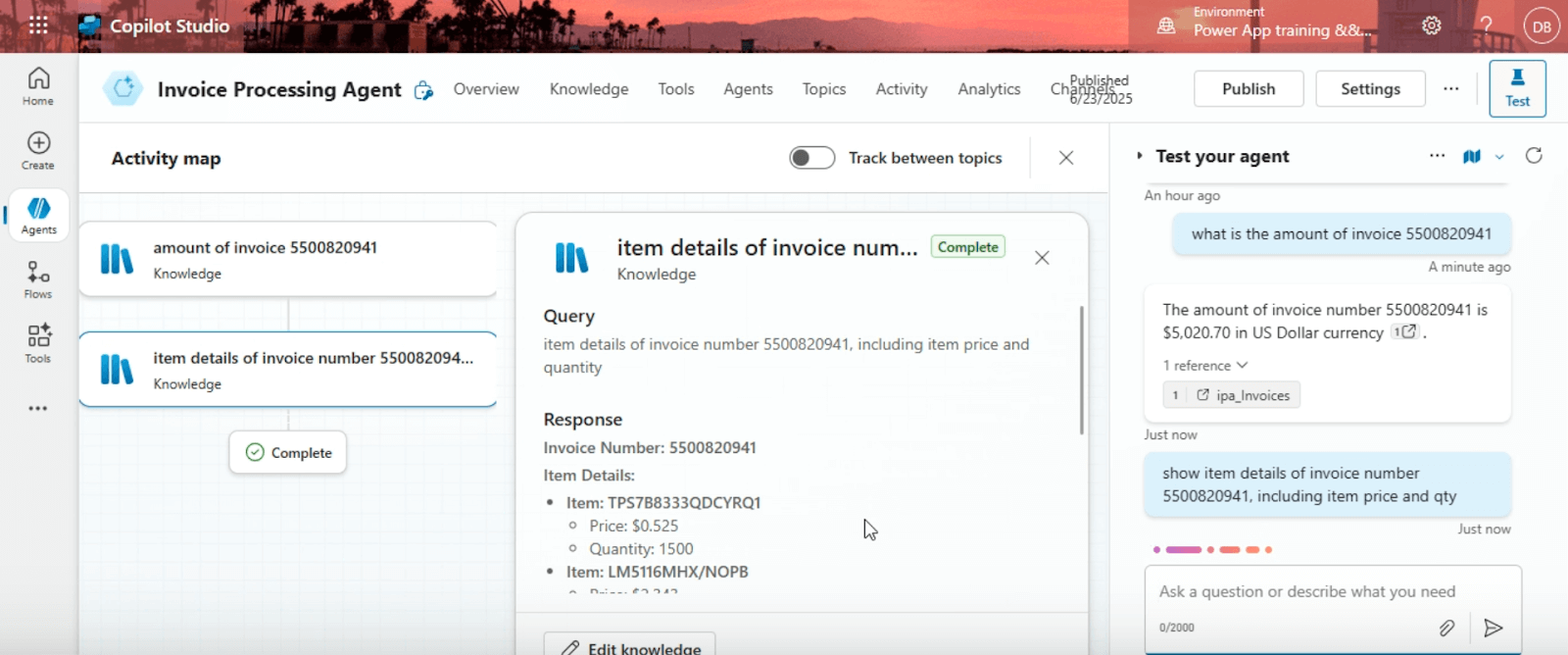The image size is (1568, 655).
Task: Open the Topics tab
Action: pyautogui.click(x=824, y=89)
